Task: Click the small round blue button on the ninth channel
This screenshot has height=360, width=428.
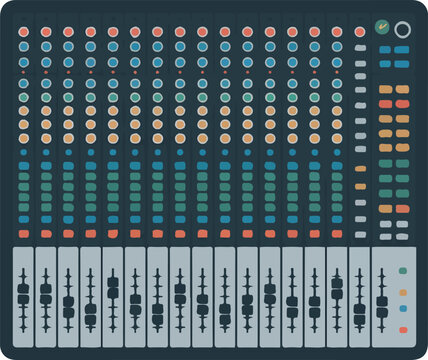Action: (202, 152)
